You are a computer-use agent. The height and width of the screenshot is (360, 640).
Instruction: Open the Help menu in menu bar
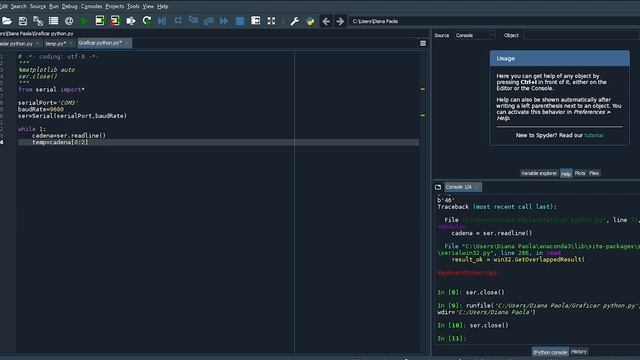click(x=162, y=6)
